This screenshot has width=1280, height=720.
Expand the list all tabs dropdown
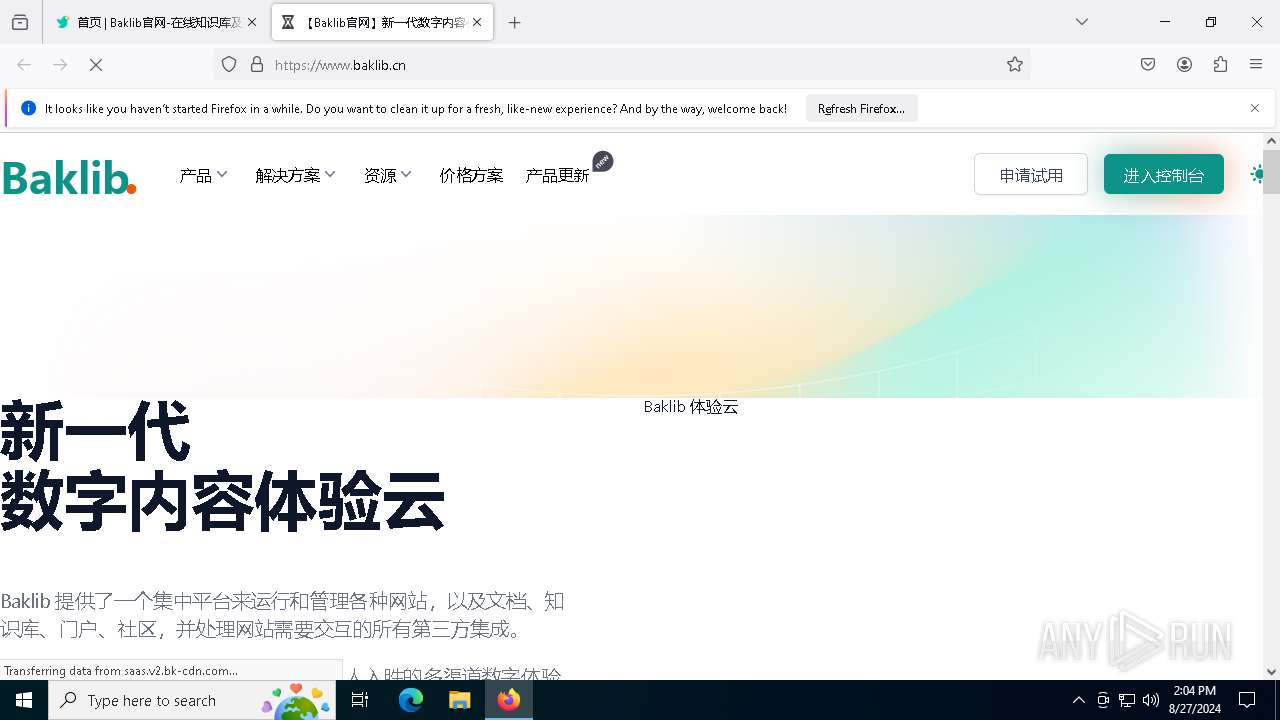pos(1082,22)
